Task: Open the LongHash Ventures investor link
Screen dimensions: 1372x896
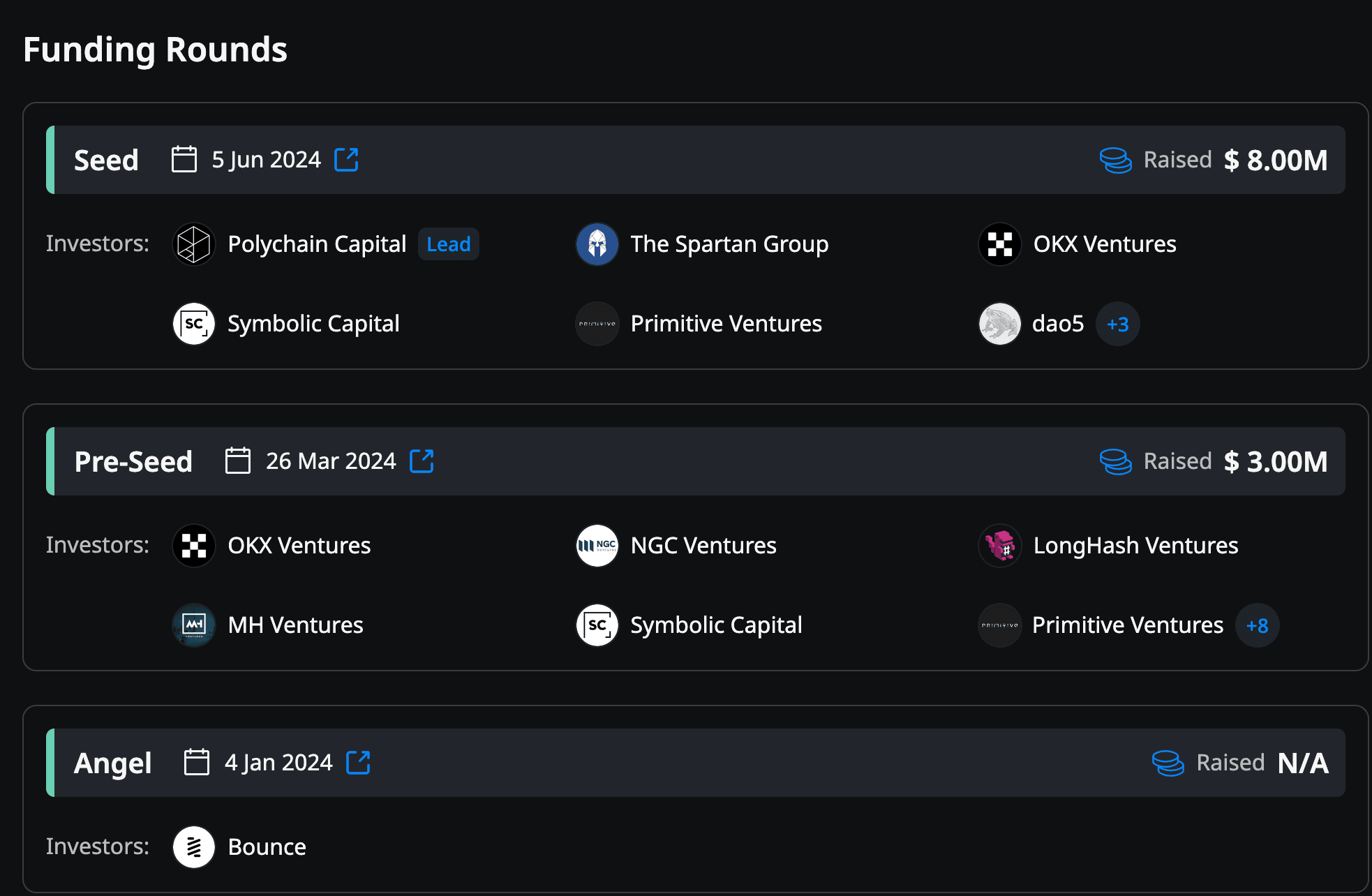Action: [1135, 546]
